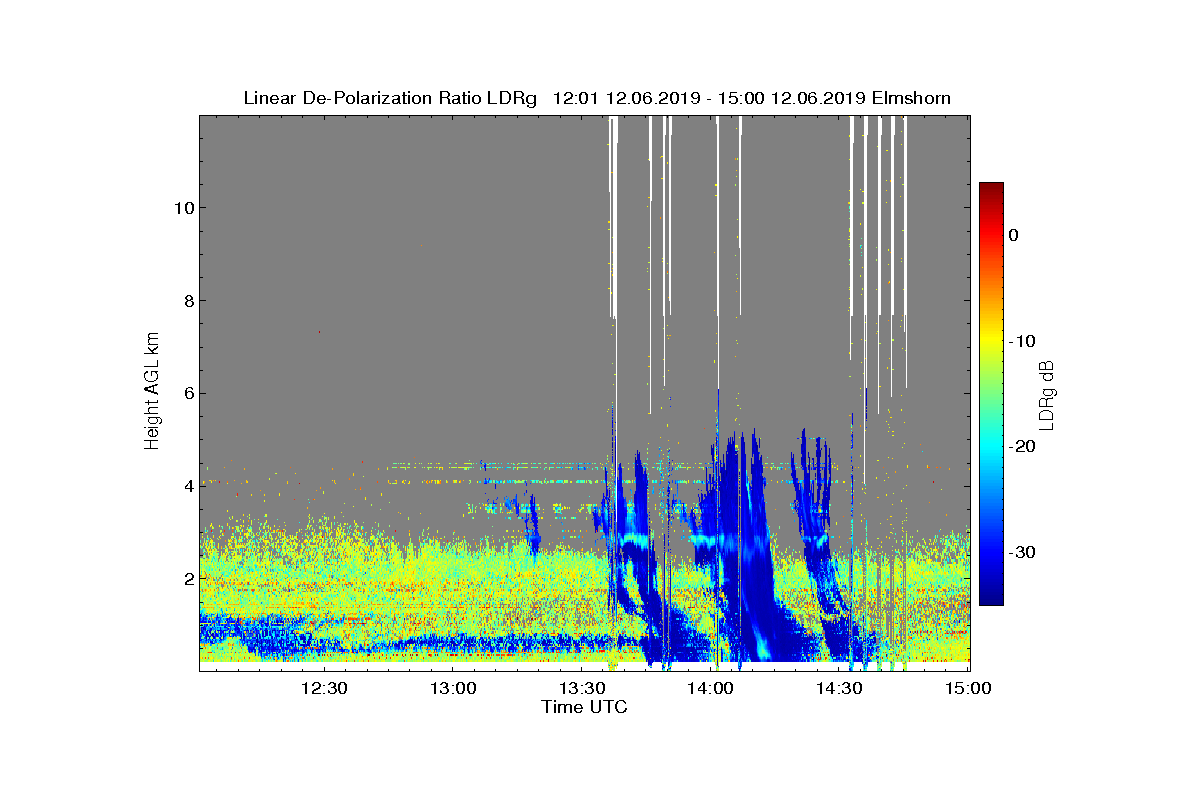Click the 'Time UTC' x-axis label
Screen dimensions: 1200x800
click(584, 707)
